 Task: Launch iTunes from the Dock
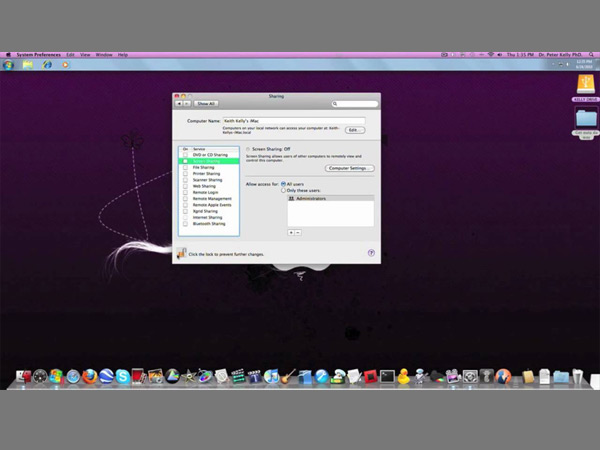[x=271, y=377]
